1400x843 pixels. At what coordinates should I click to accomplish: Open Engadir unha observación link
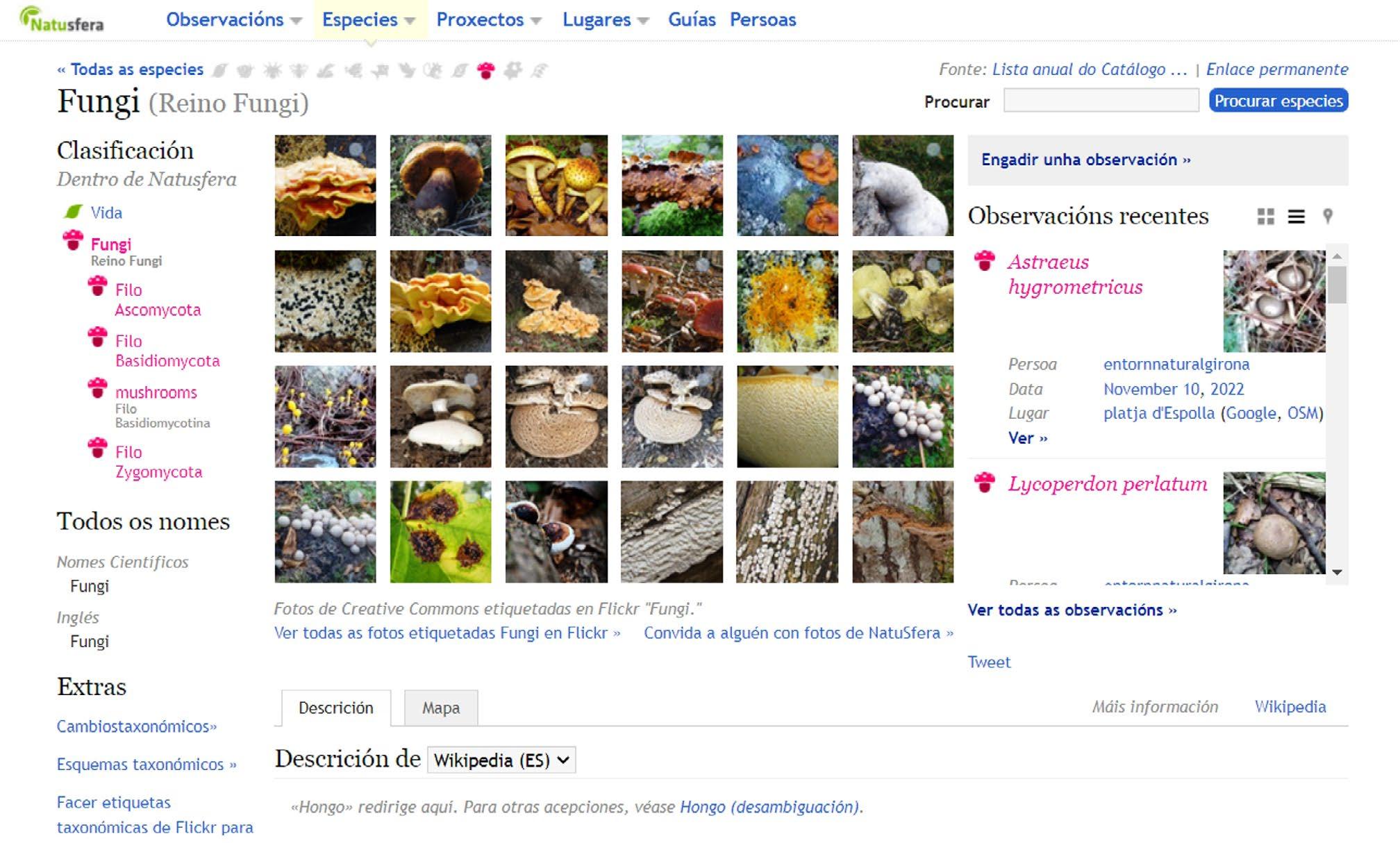(x=1086, y=160)
